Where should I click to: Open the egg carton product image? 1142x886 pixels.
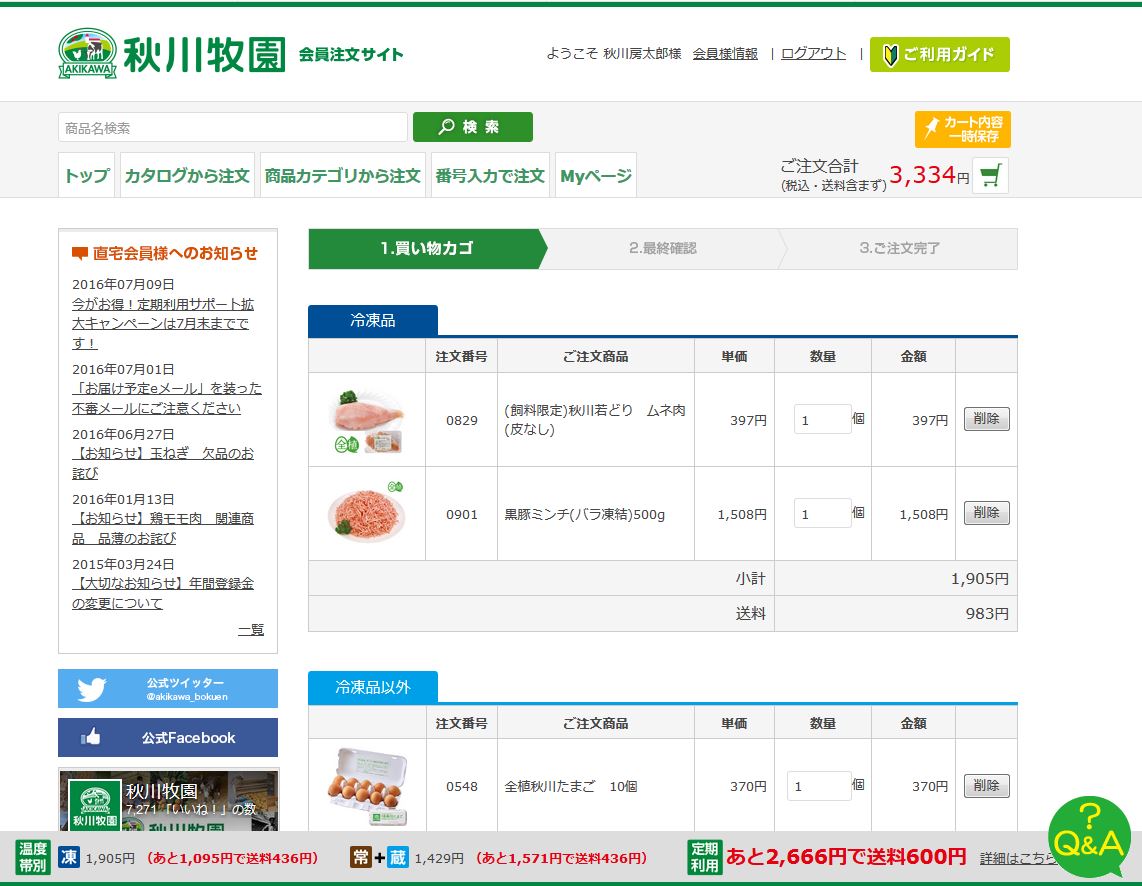[x=367, y=786]
